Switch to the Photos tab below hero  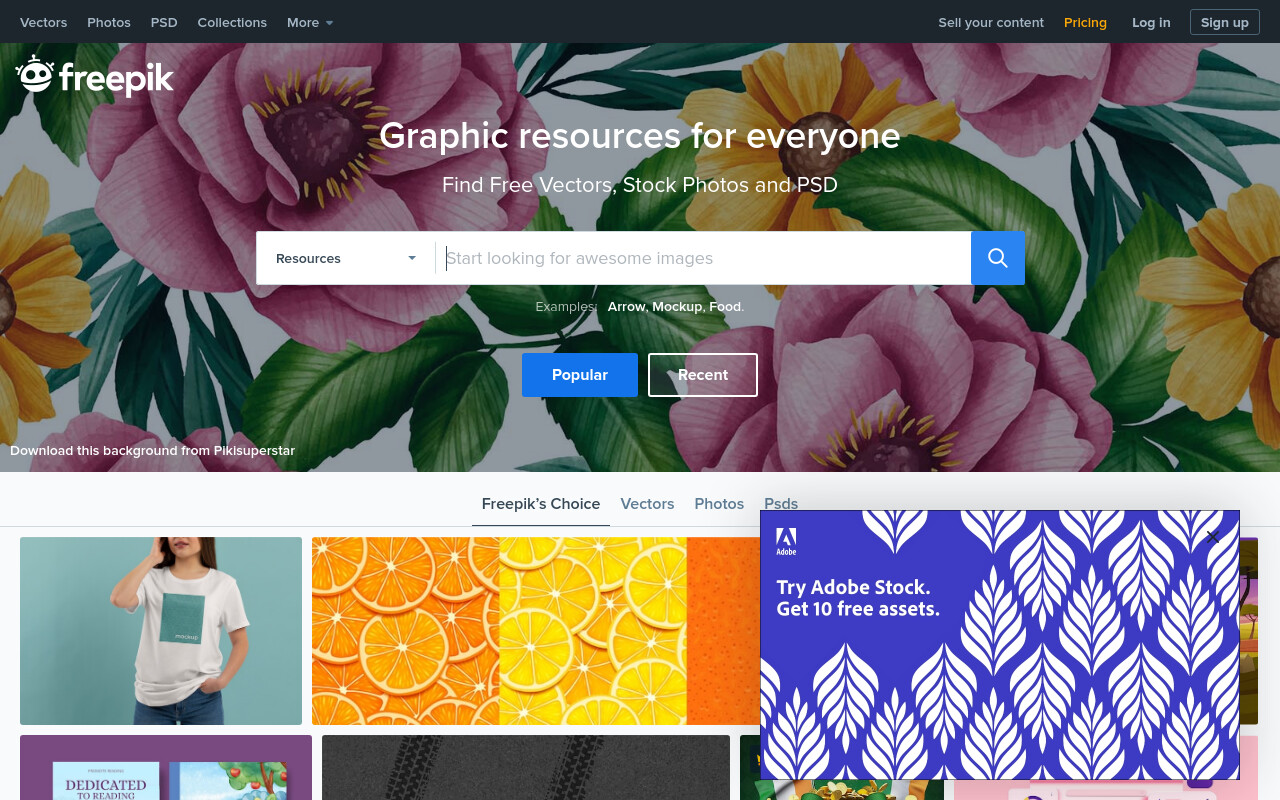click(x=719, y=504)
